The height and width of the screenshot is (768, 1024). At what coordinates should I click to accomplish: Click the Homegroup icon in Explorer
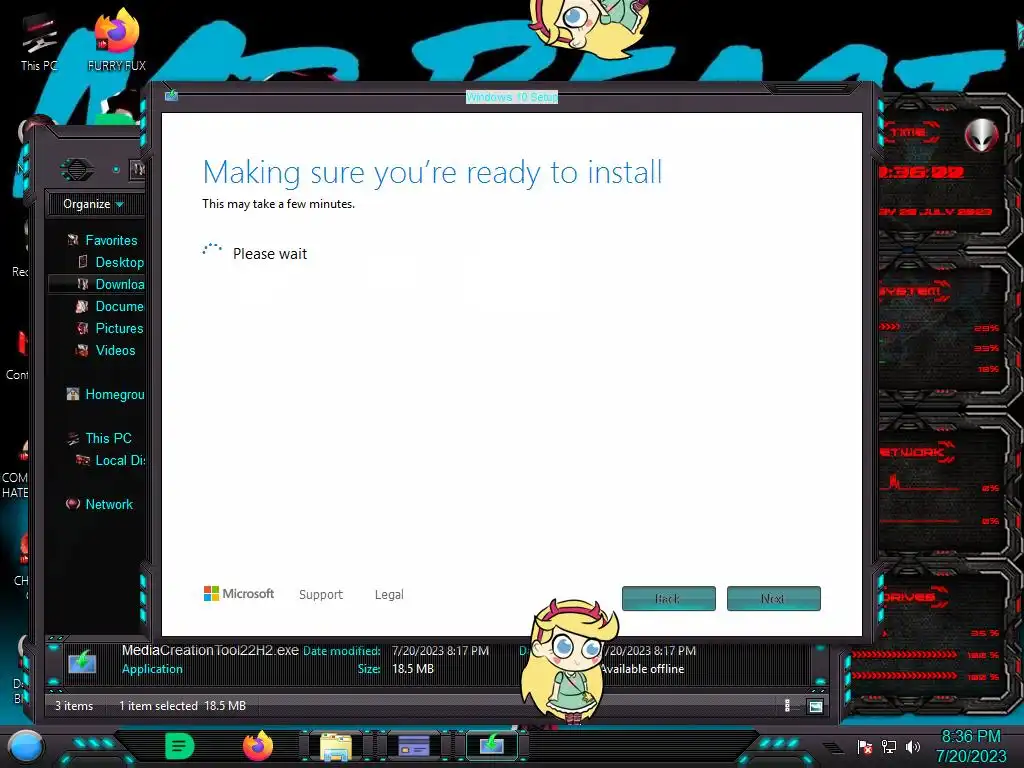click(x=72, y=394)
